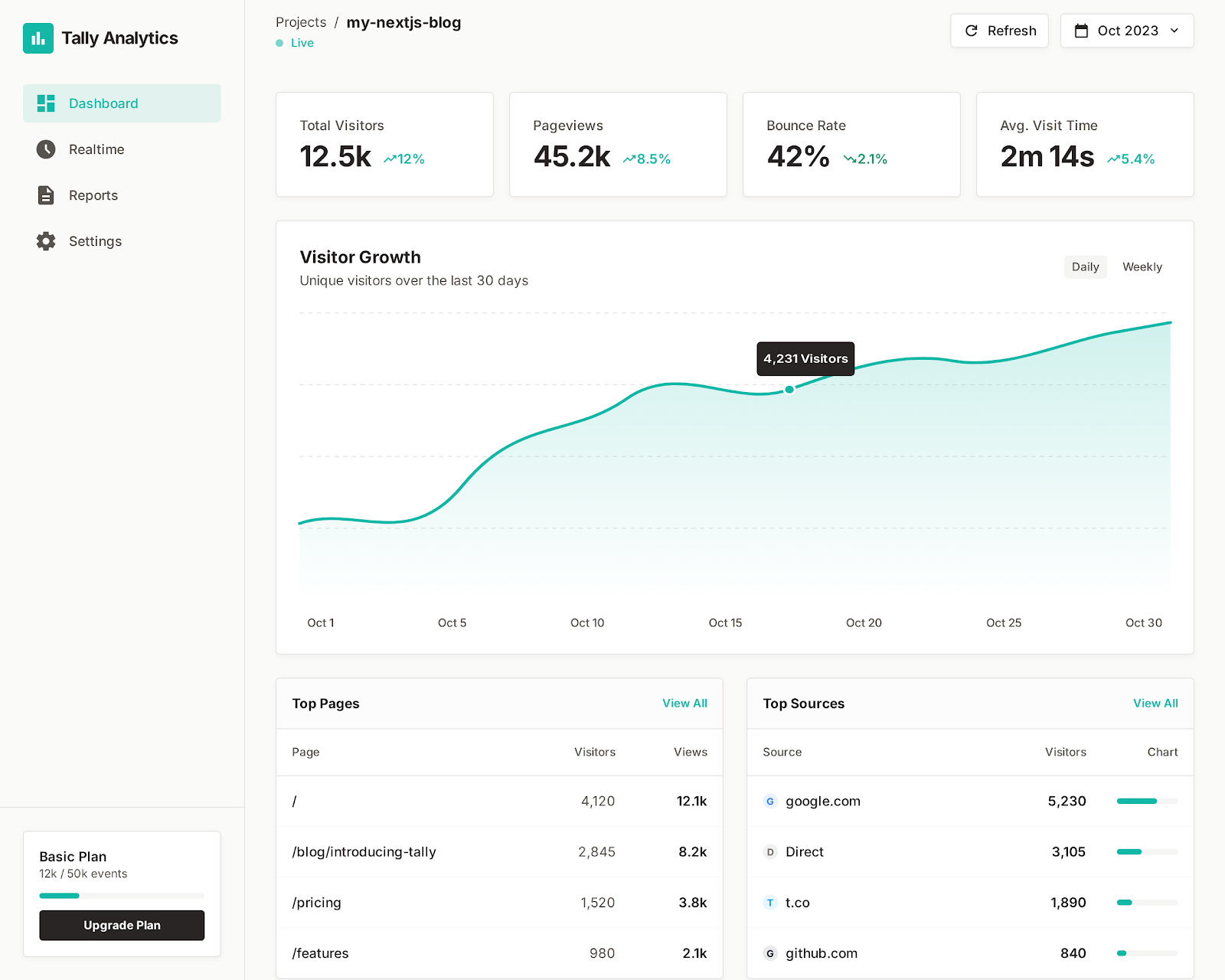The width and height of the screenshot is (1225, 980).
Task: Open Settings with the gear icon
Action: pyautogui.click(x=45, y=240)
